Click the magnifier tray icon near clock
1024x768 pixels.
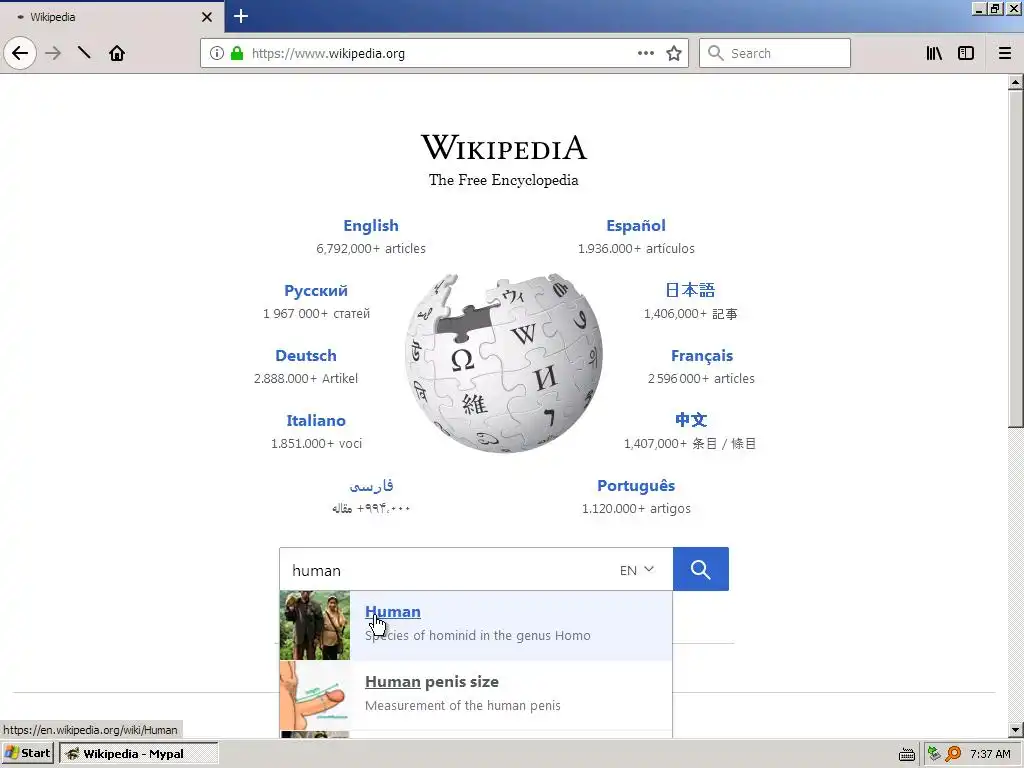pyautogui.click(x=953, y=754)
